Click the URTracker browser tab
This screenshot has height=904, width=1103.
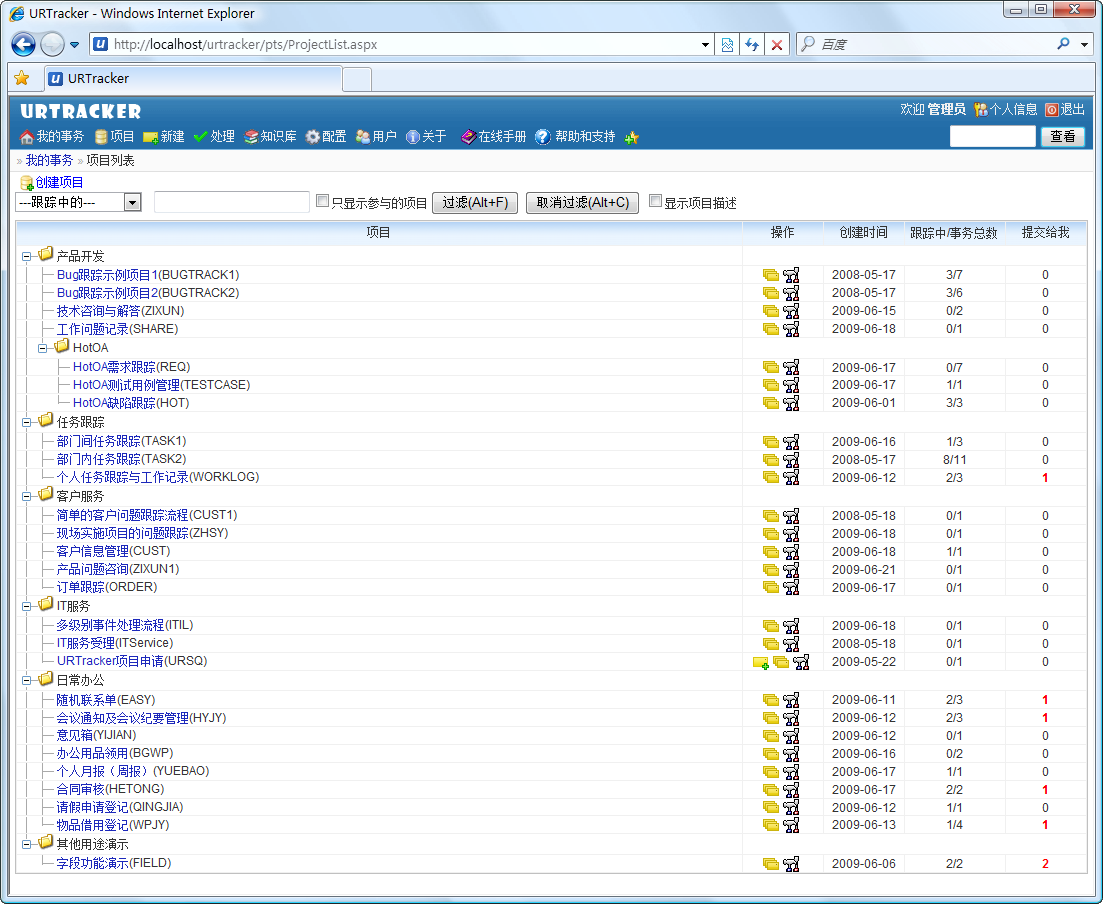193,79
